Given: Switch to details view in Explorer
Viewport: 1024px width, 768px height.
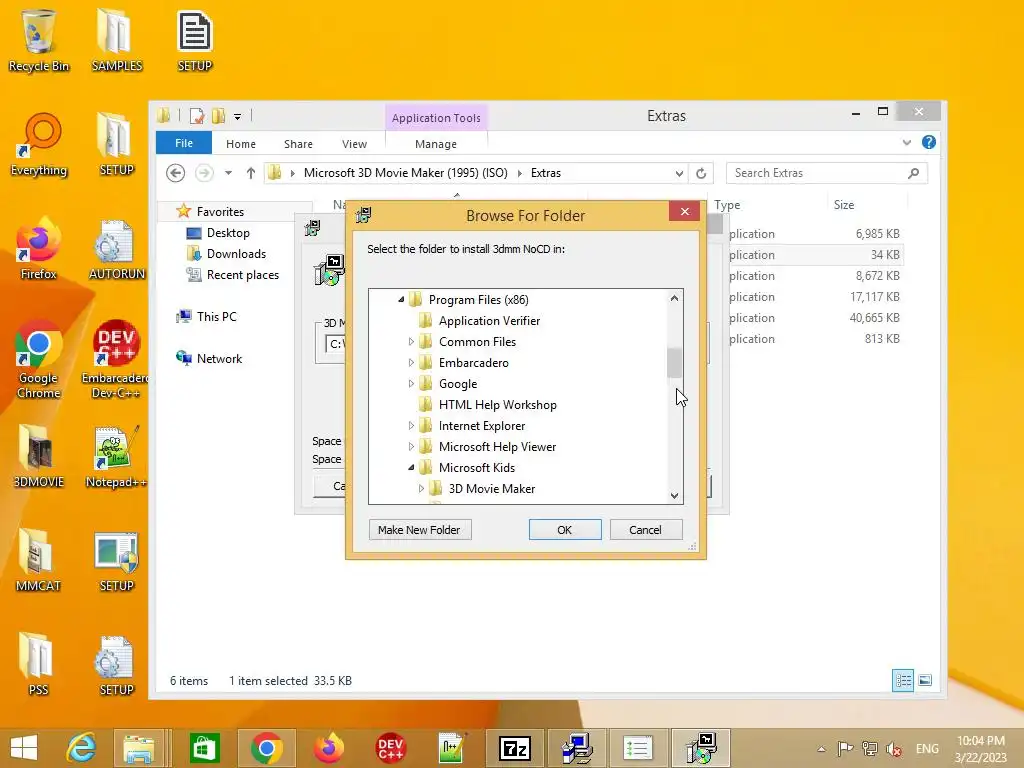Looking at the screenshot, I should pyautogui.click(x=903, y=680).
